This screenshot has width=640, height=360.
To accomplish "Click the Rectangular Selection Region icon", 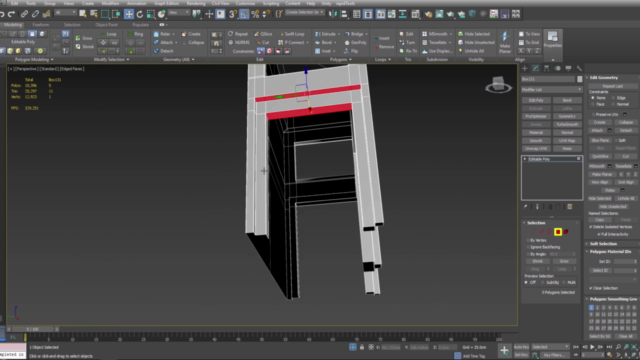I will point(105,14).
